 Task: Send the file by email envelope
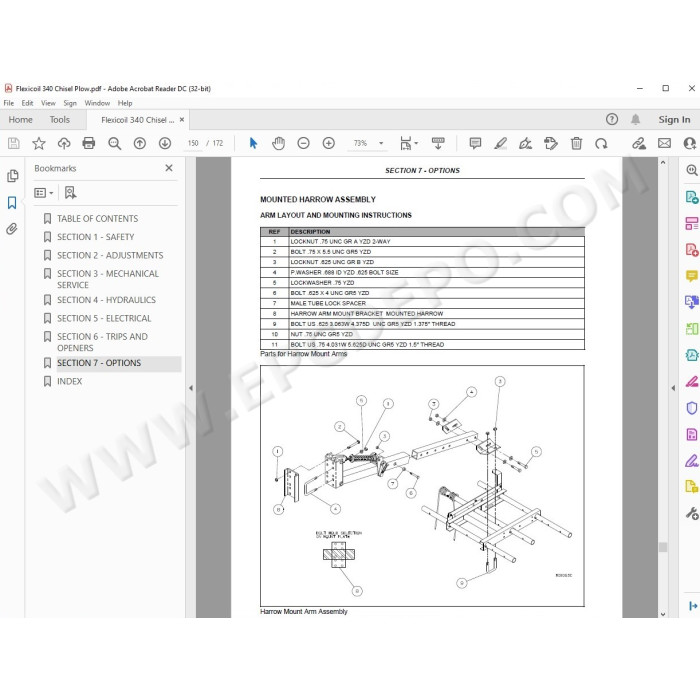pyautogui.click(x=664, y=143)
